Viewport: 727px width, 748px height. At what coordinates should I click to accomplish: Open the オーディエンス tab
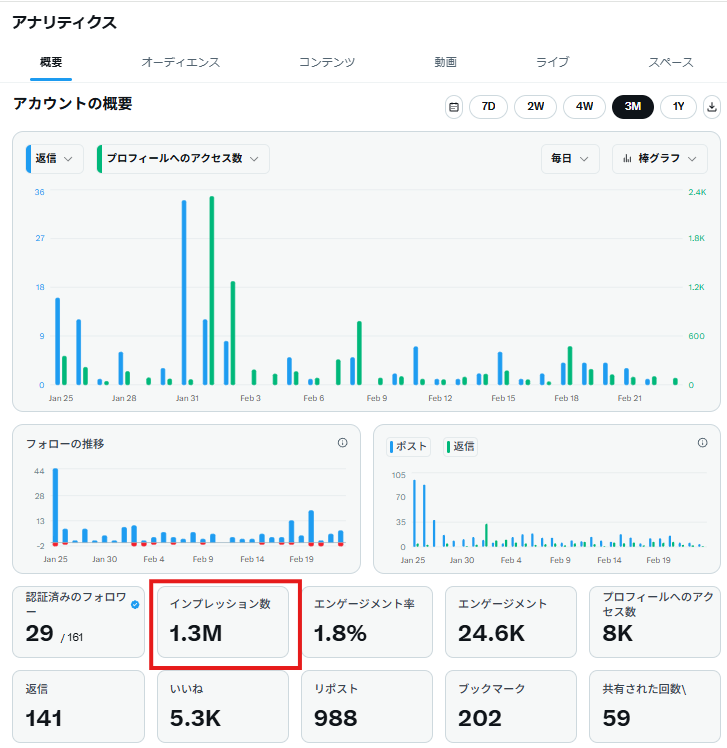(180, 62)
